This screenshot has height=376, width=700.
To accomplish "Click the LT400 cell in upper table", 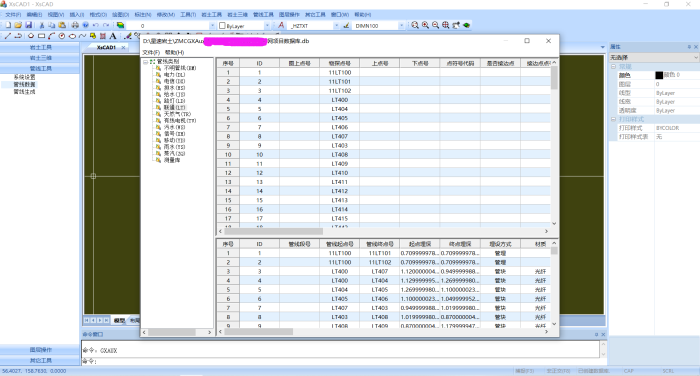I will coord(339,100).
